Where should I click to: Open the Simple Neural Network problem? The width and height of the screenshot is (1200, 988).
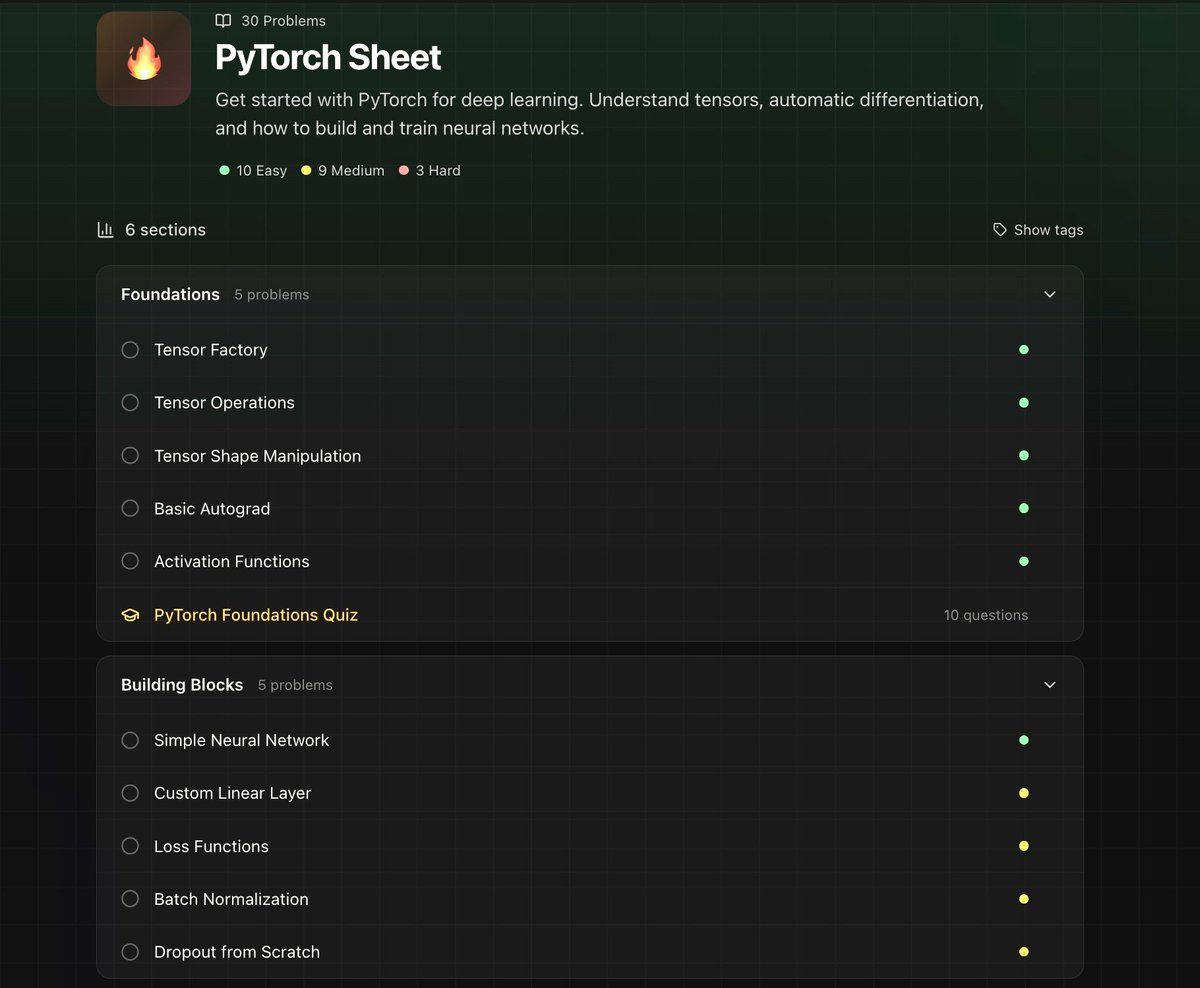coord(241,741)
